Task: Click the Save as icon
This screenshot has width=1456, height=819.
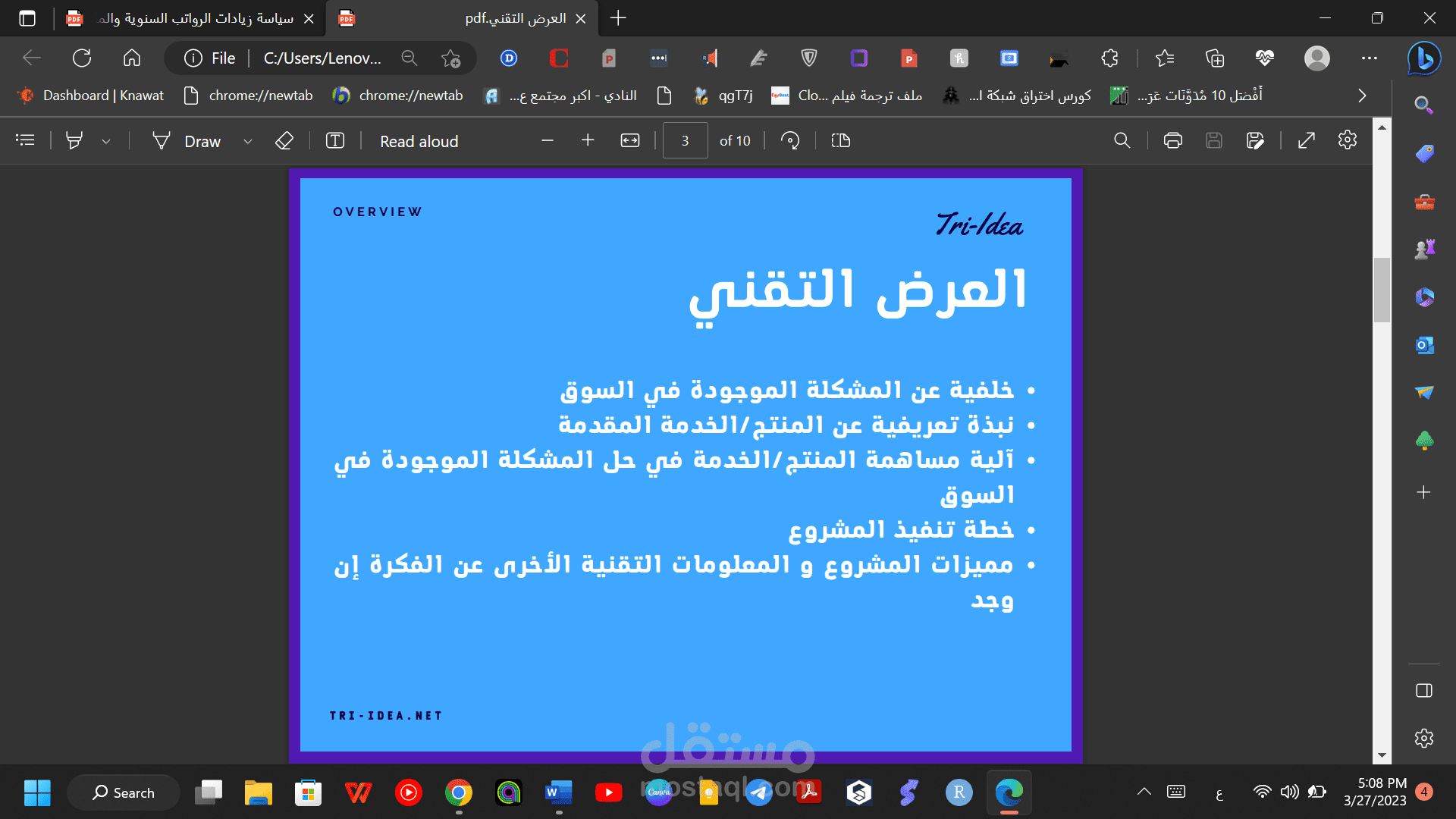Action: pyautogui.click(x=1255, y=140)
